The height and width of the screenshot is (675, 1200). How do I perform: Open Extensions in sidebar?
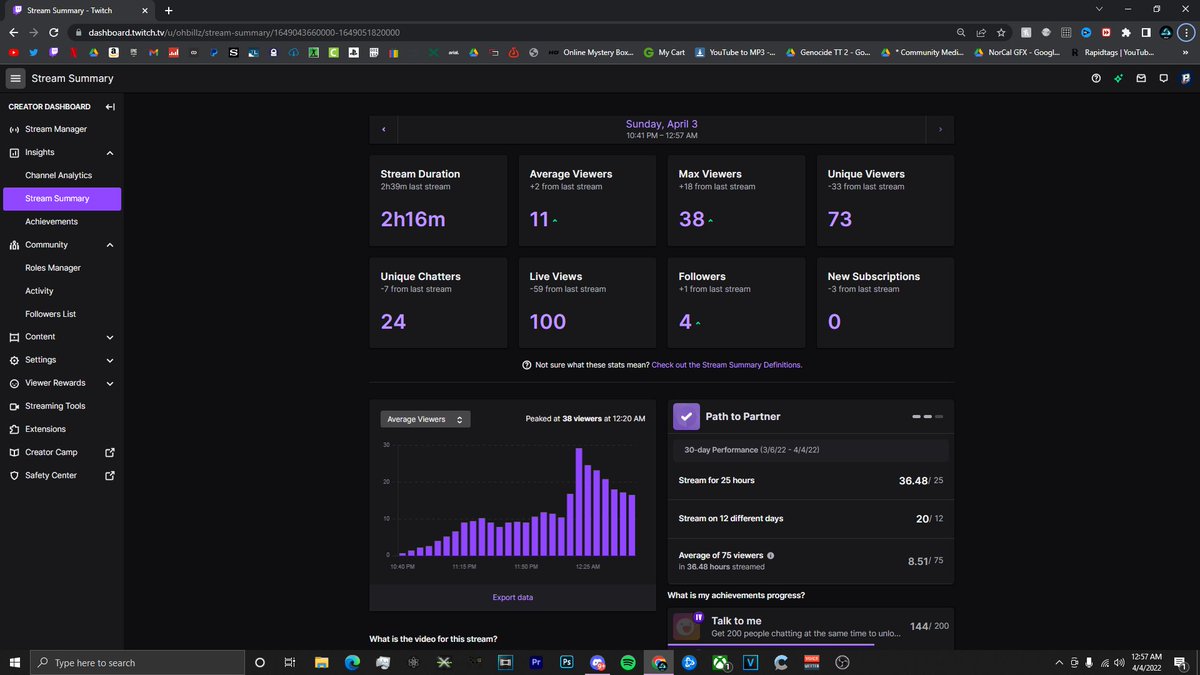tap(62, 429)
